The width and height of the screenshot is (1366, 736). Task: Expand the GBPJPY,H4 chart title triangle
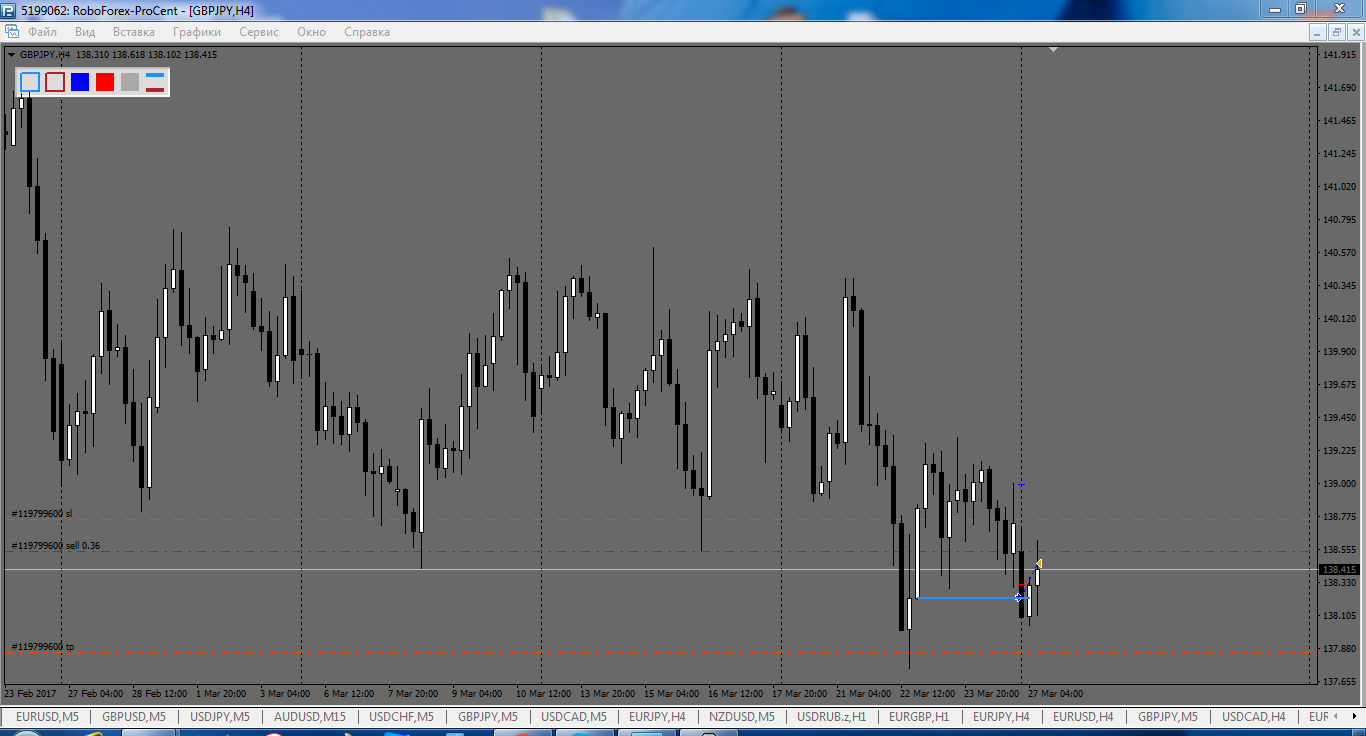pyautogui.click(x=11, y=55)
